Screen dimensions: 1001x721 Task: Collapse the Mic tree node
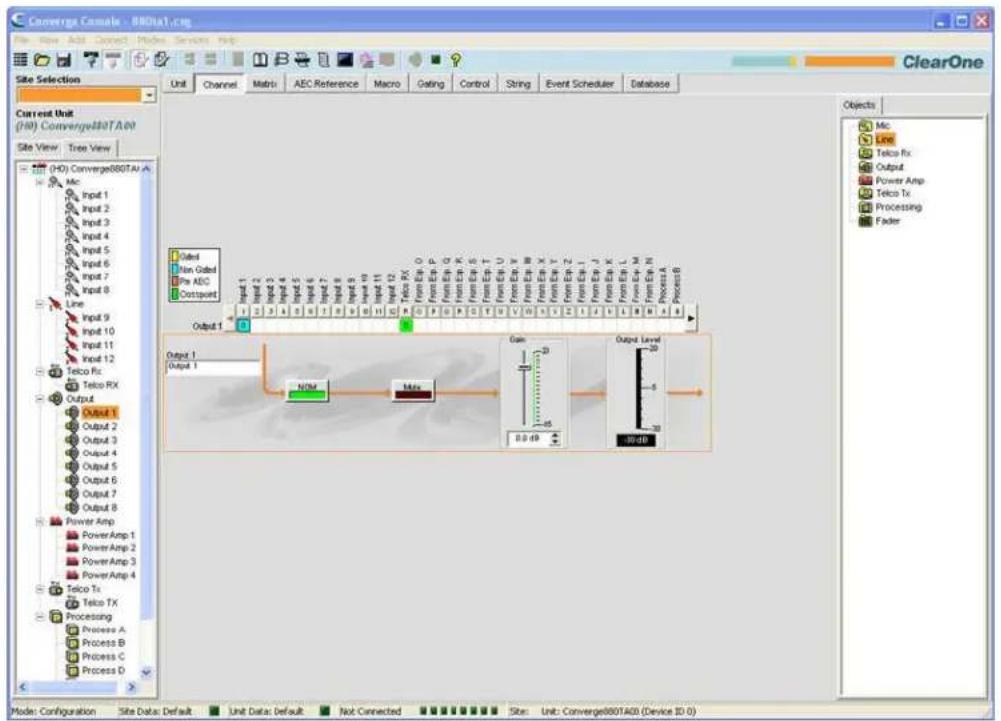(x=40, y=182)
